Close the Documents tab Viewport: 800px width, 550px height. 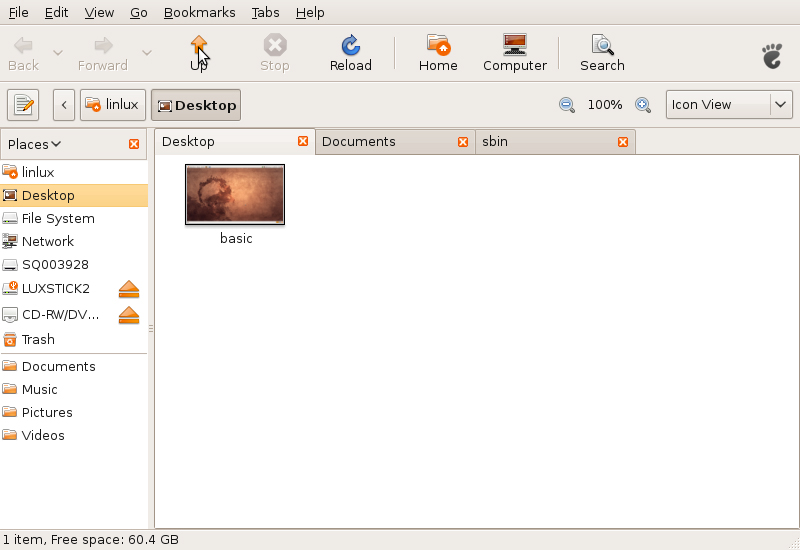[x=463, y=142]
